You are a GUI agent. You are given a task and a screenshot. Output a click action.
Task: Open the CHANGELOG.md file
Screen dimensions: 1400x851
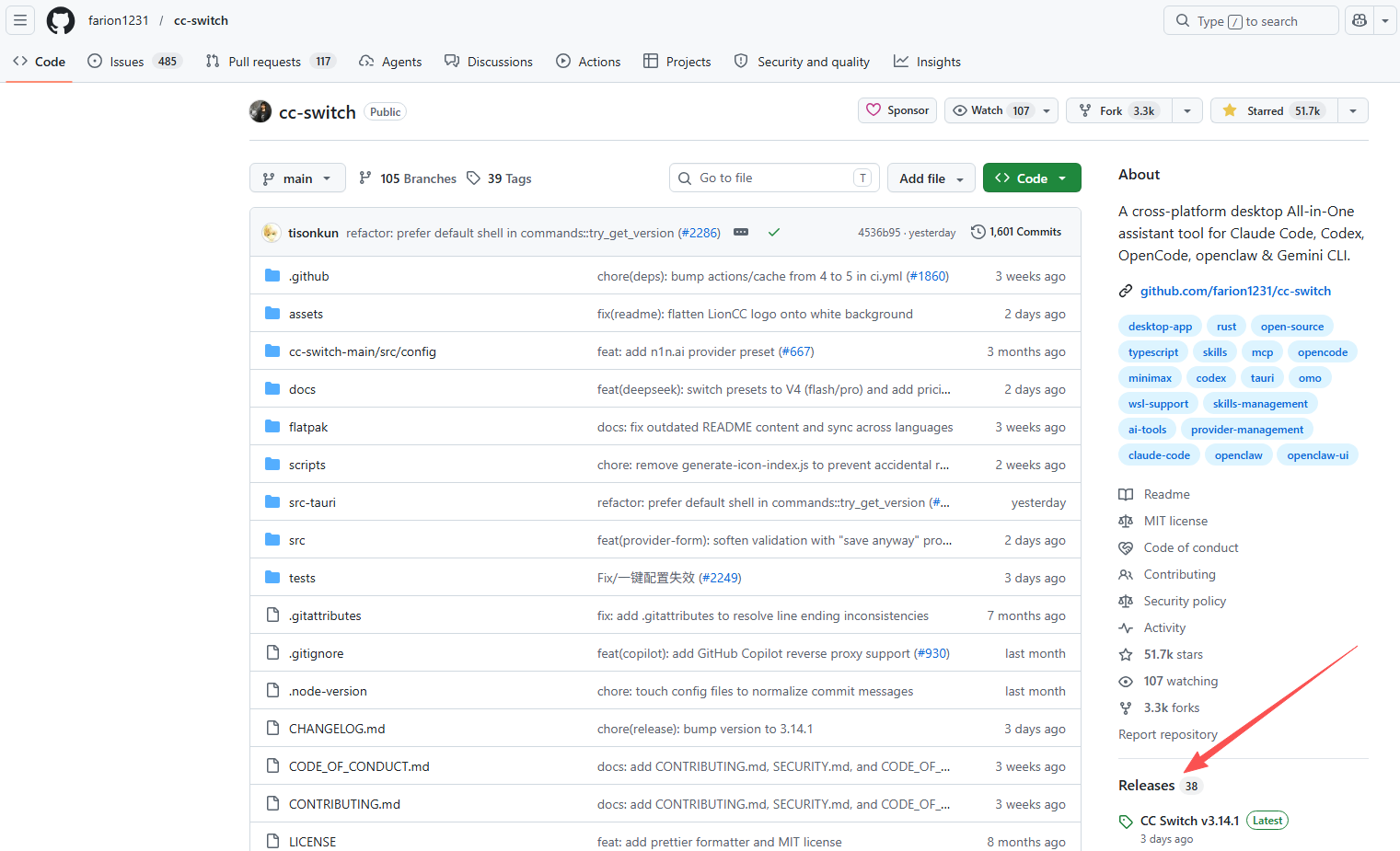pos(337,729)
